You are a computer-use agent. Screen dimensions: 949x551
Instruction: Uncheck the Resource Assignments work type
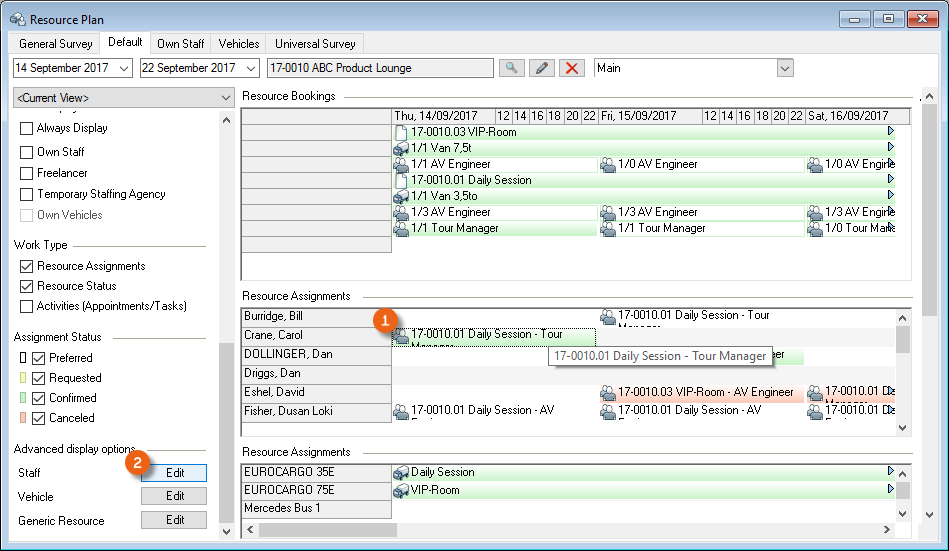27,266
